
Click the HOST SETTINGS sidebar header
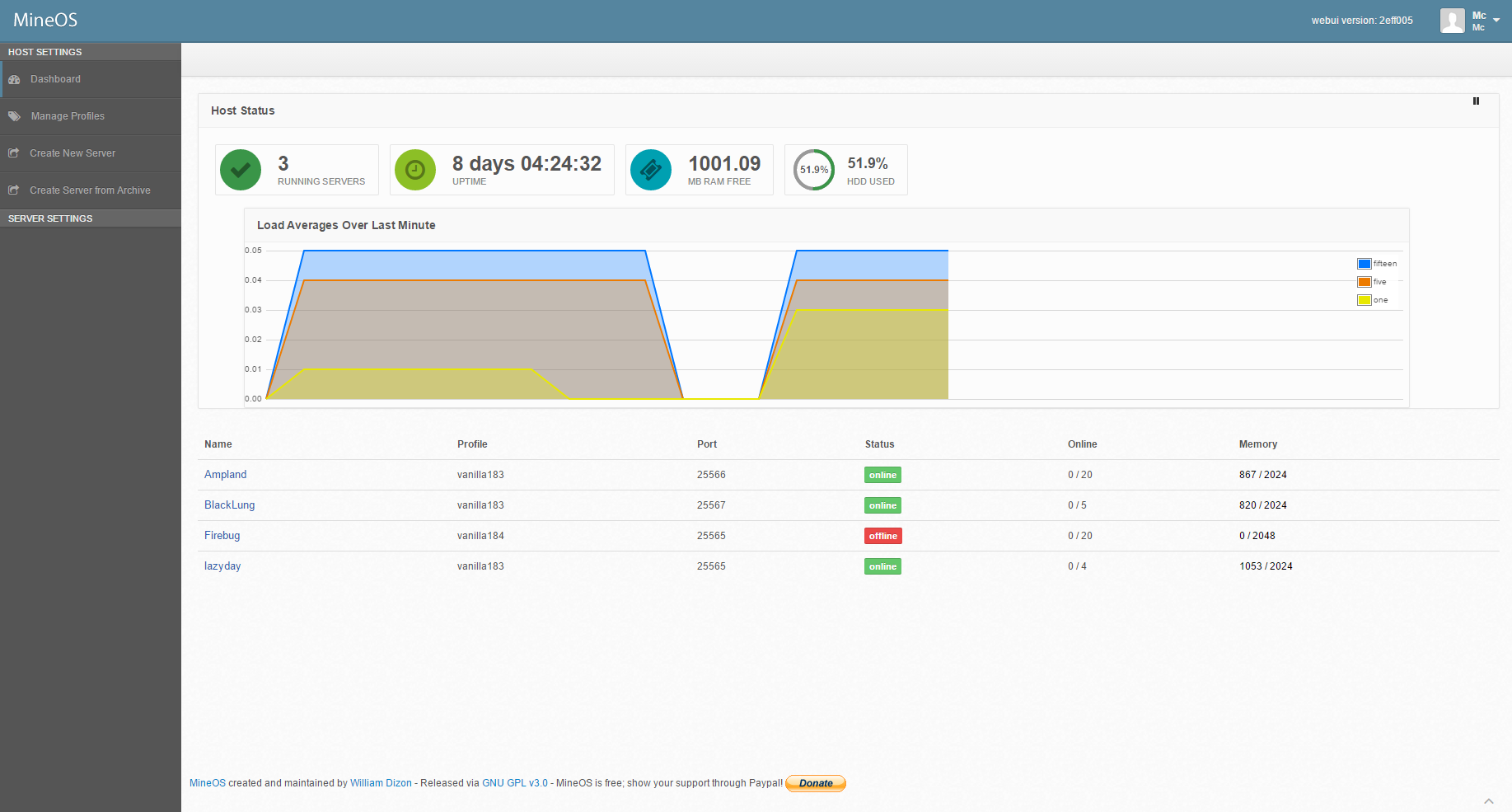click(91, 52)
